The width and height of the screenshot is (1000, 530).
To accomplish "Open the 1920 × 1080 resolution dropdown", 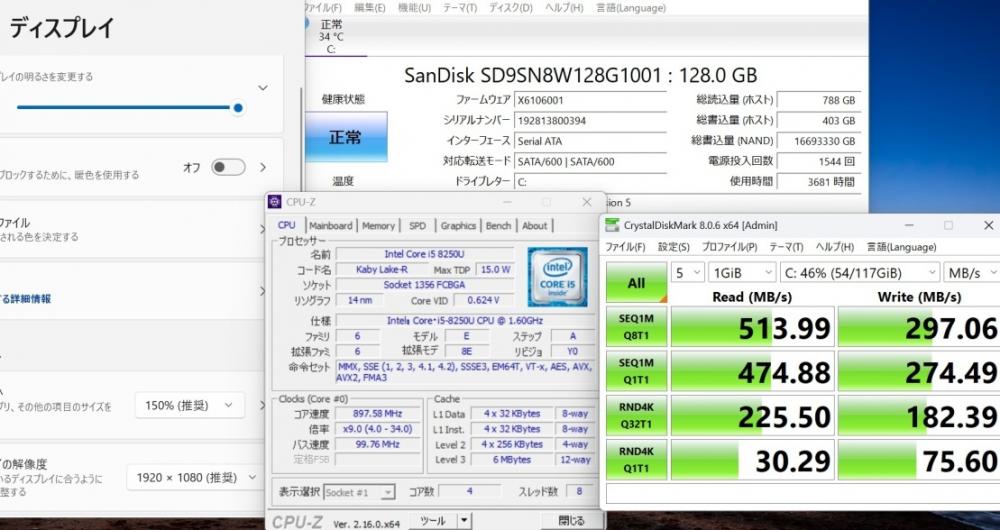I will click(195, 477).
